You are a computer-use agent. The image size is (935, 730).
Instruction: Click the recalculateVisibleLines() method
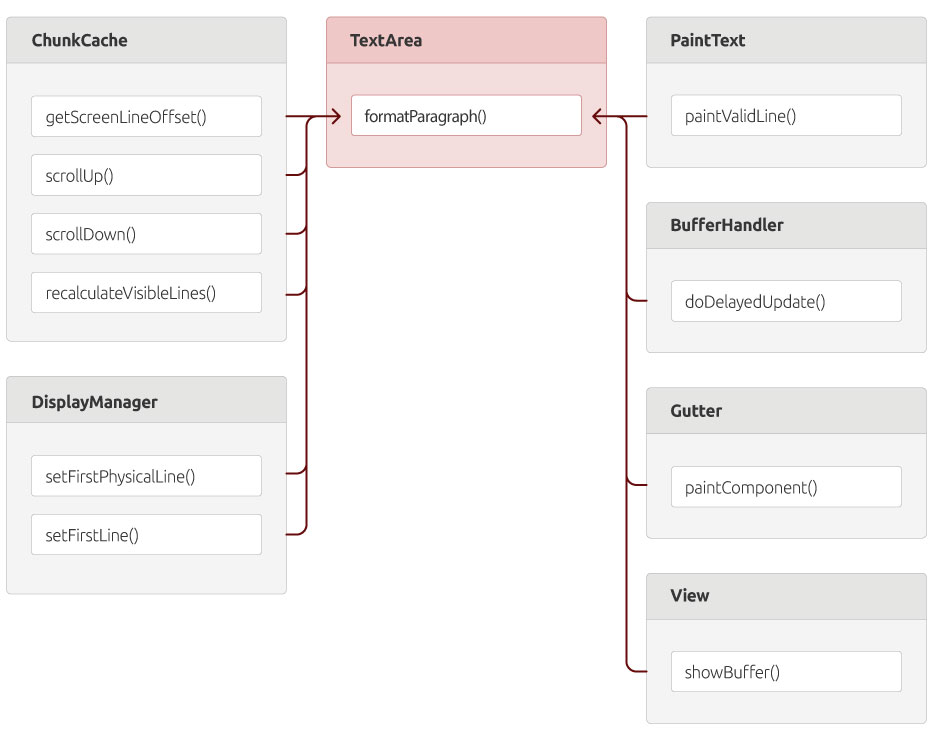[146, 292]
